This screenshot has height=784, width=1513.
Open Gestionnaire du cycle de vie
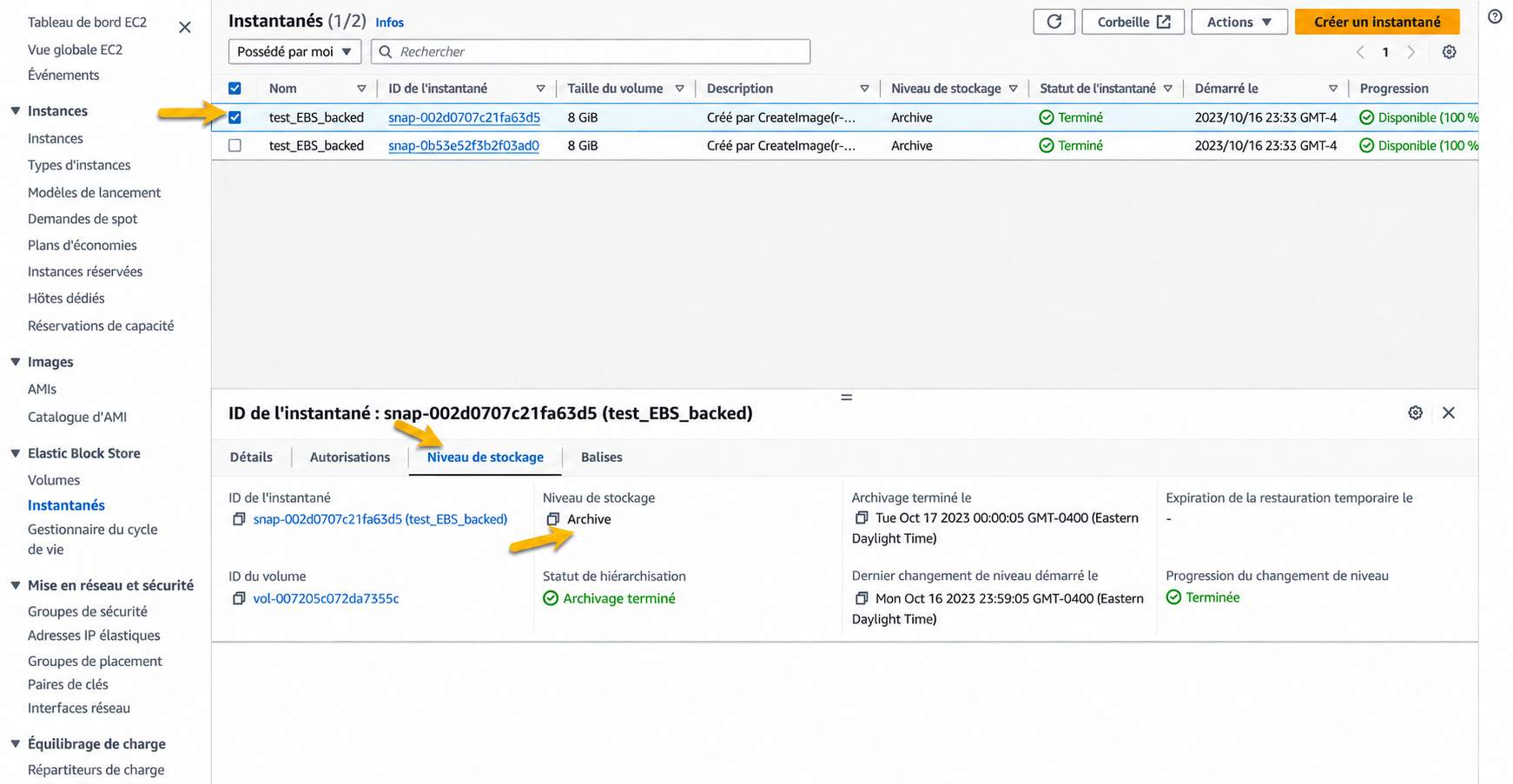93,539
